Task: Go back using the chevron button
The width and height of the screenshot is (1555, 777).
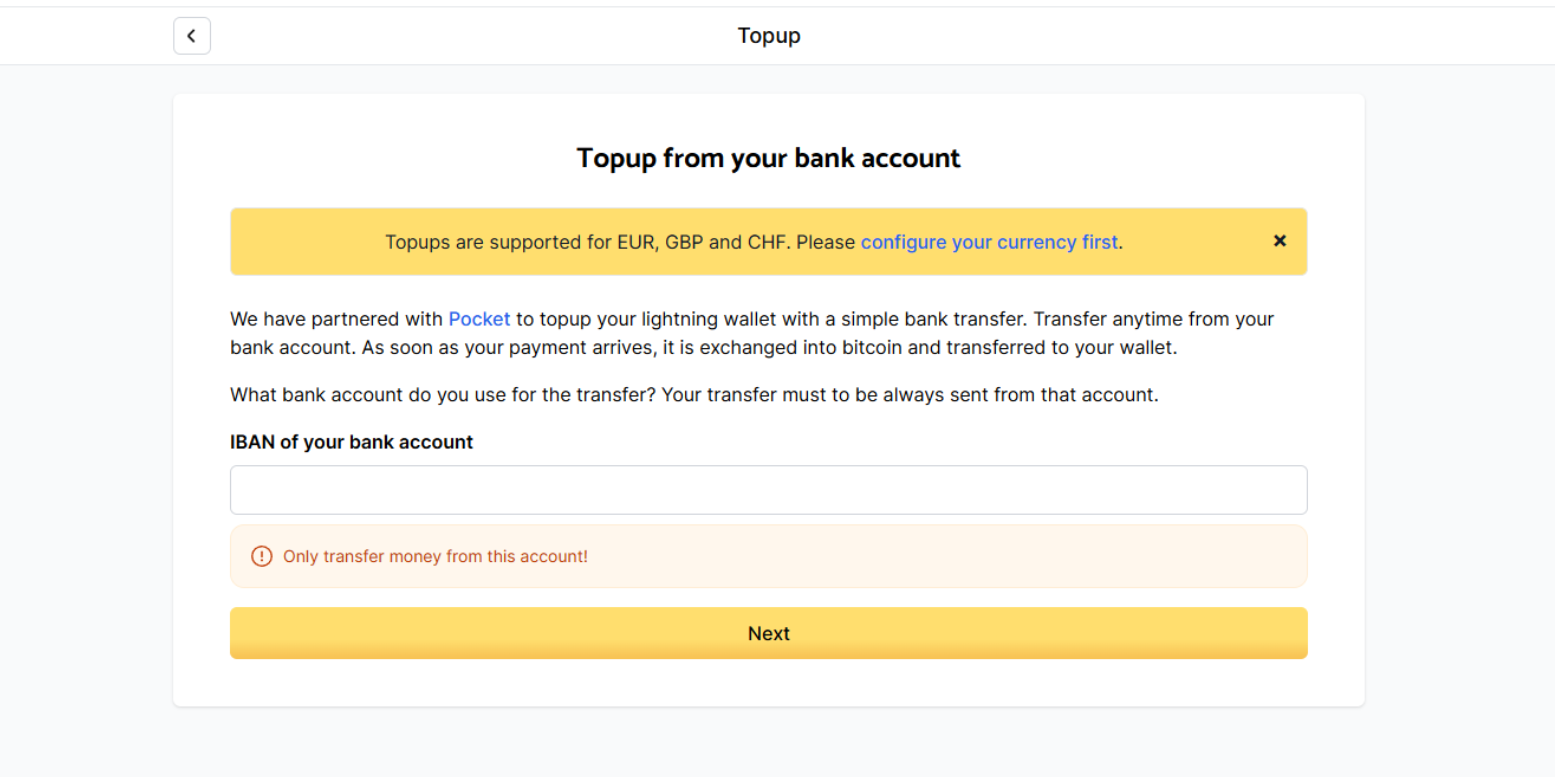Action: 192,36
